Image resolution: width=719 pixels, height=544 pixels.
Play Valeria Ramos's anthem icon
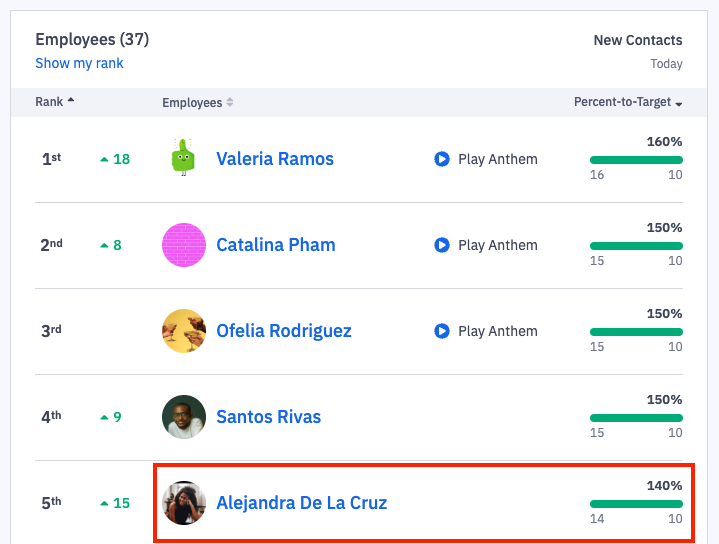point(442,159)
